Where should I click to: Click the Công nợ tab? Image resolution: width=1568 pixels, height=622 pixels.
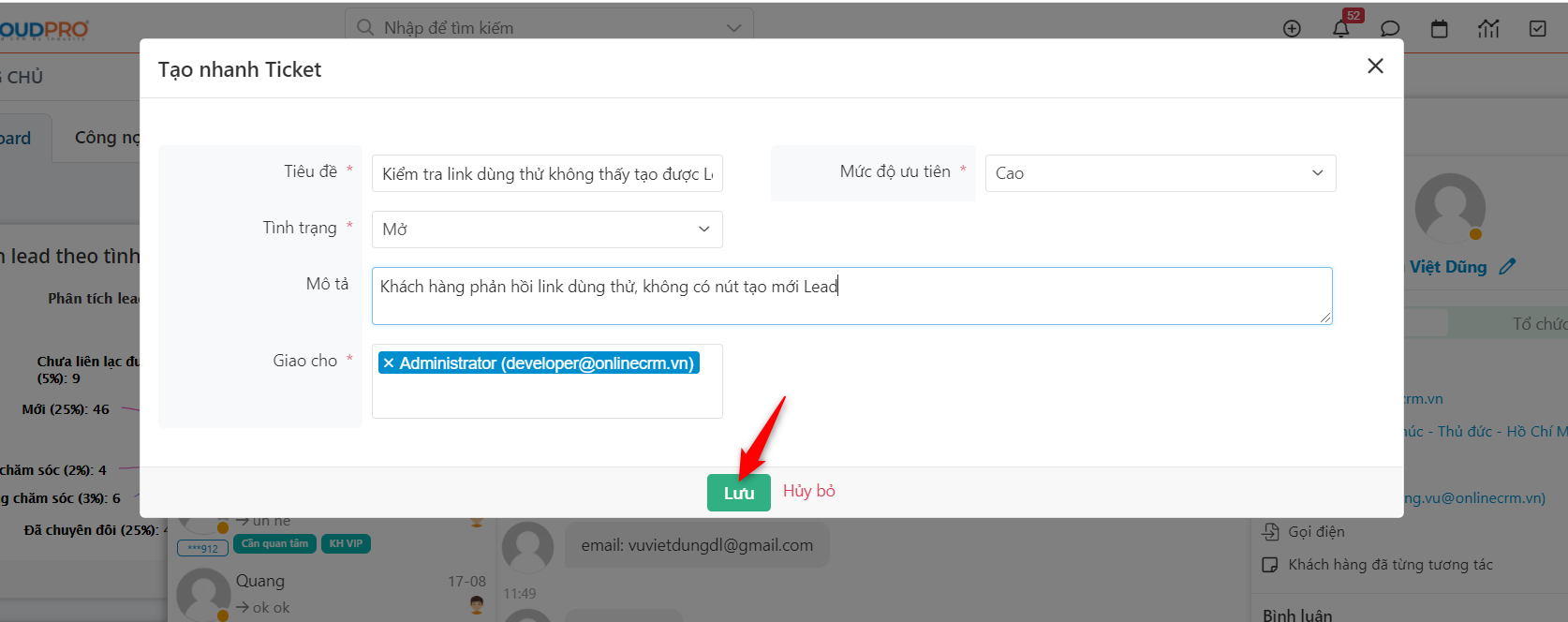(107, 138)
